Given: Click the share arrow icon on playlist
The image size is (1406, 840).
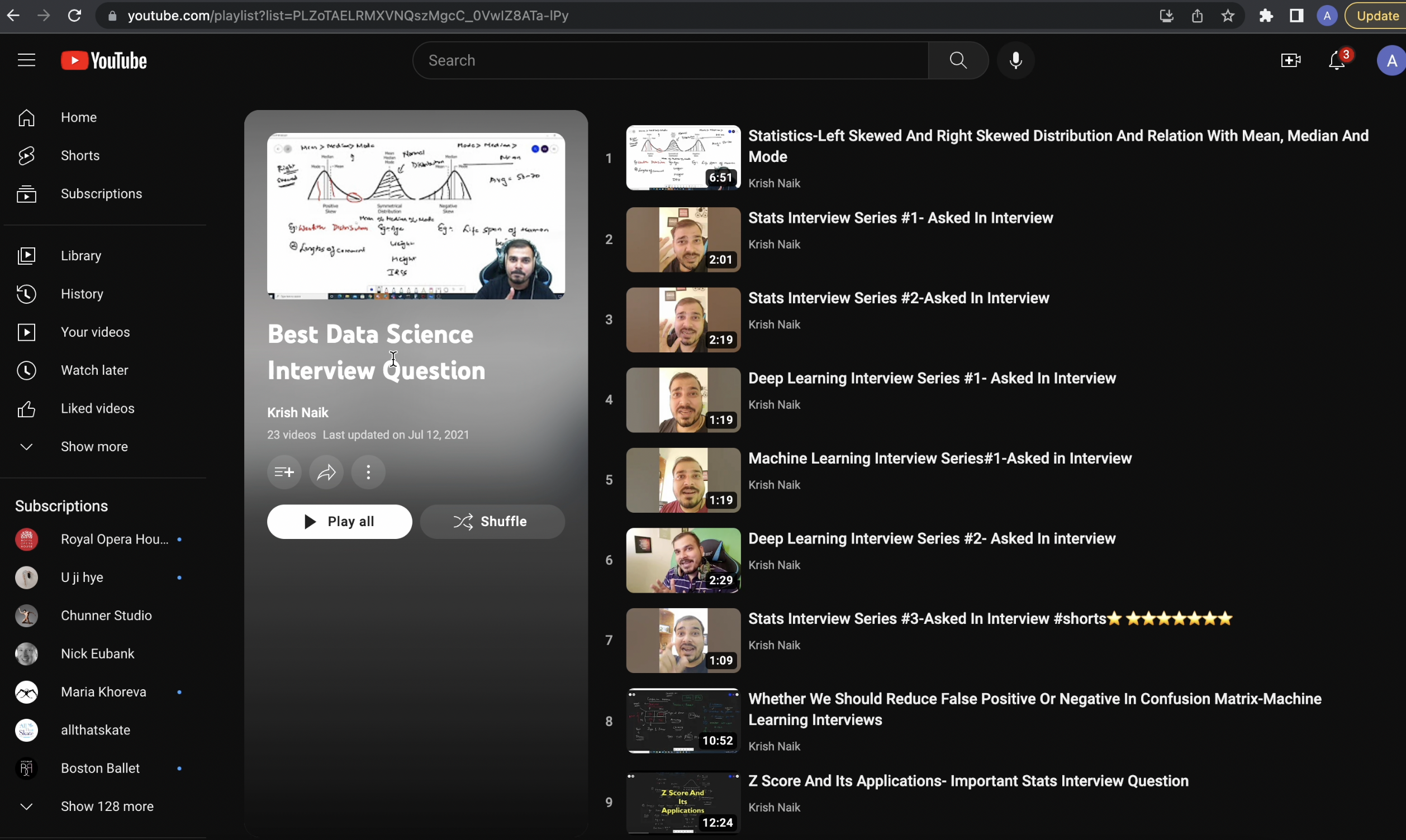Looking at the screenshot, I should 326,472.
